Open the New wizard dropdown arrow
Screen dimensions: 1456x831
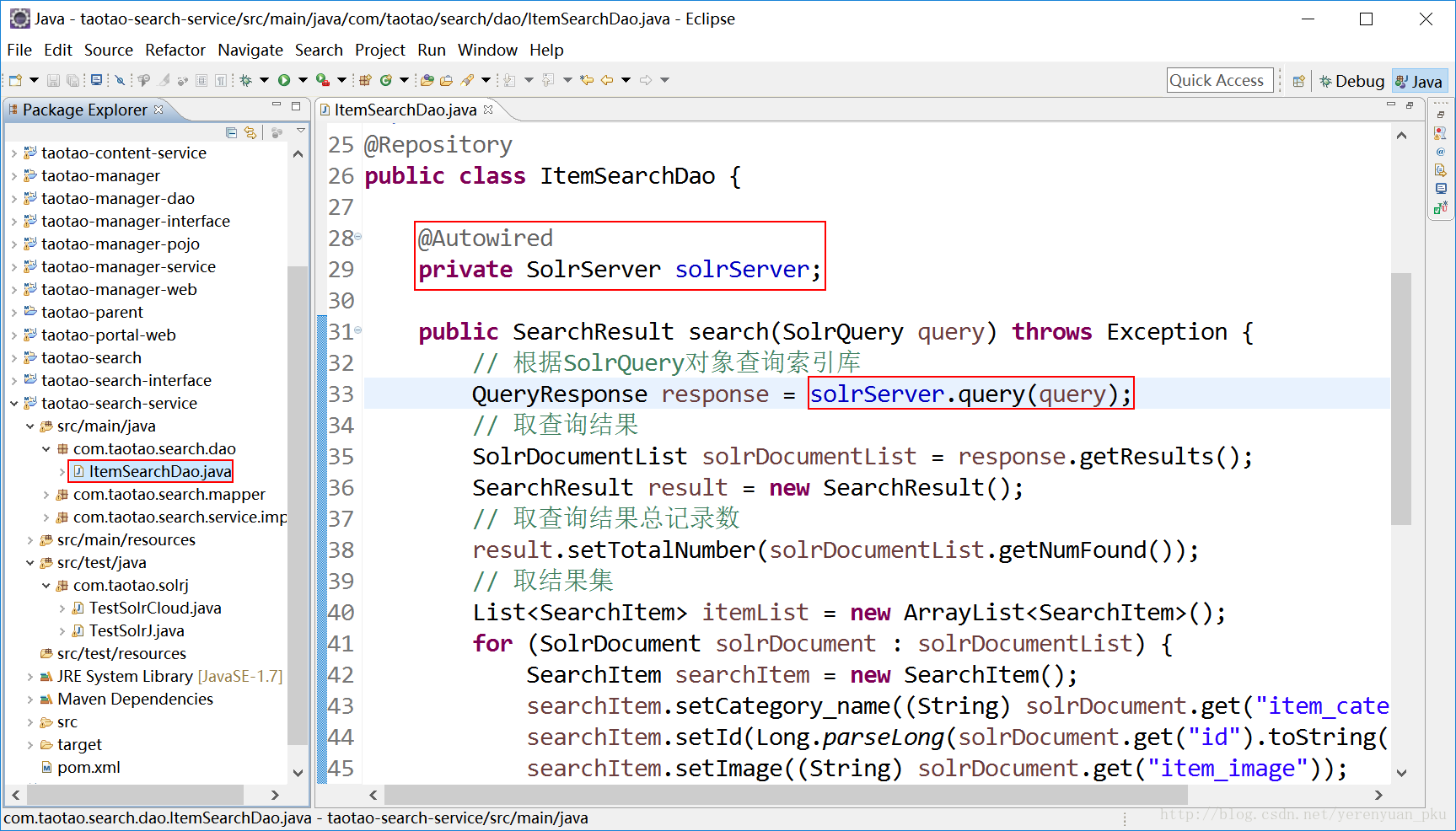(34, 80)
